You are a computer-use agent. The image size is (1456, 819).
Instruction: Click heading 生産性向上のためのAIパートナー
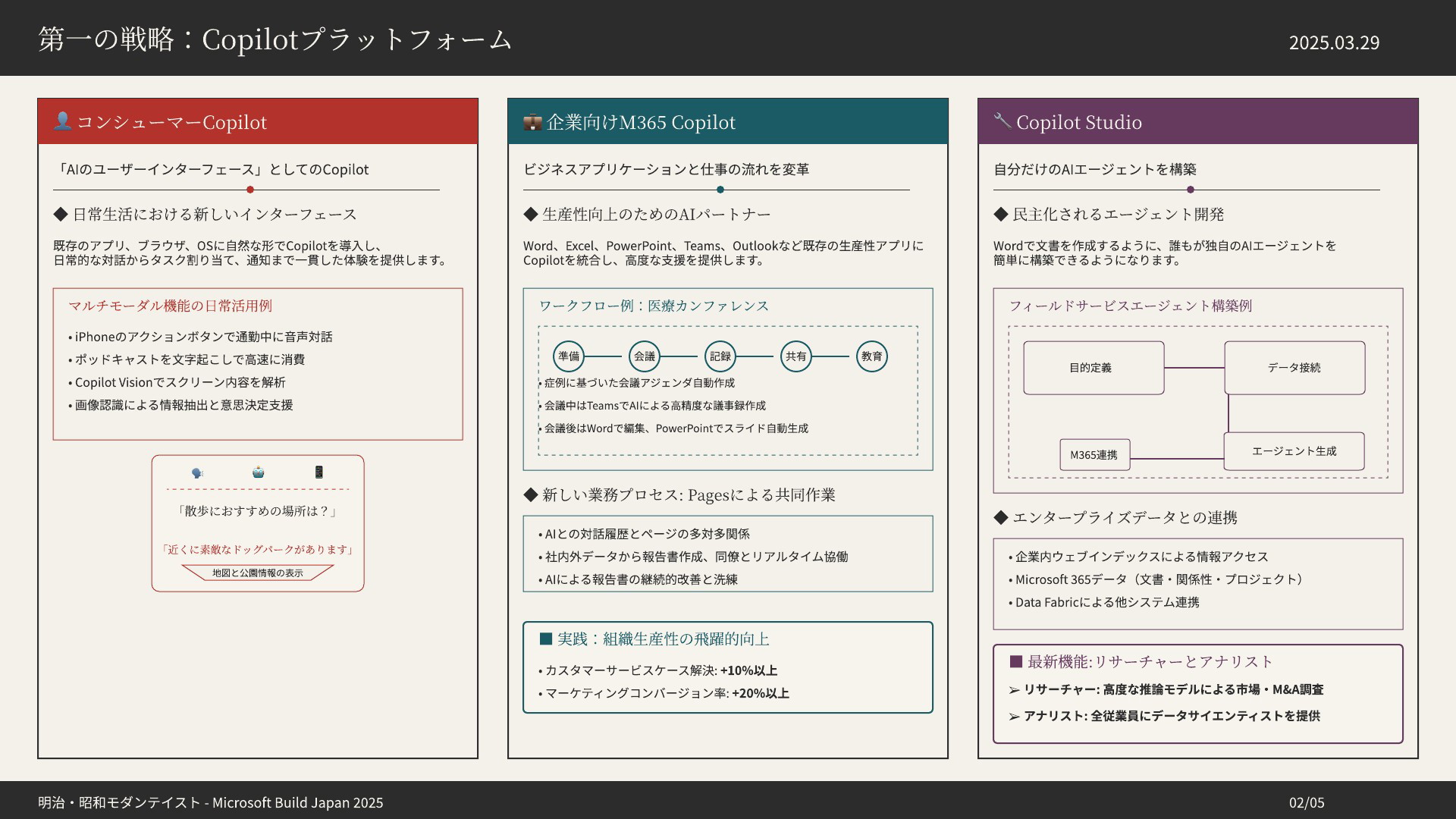click(647, 215)
